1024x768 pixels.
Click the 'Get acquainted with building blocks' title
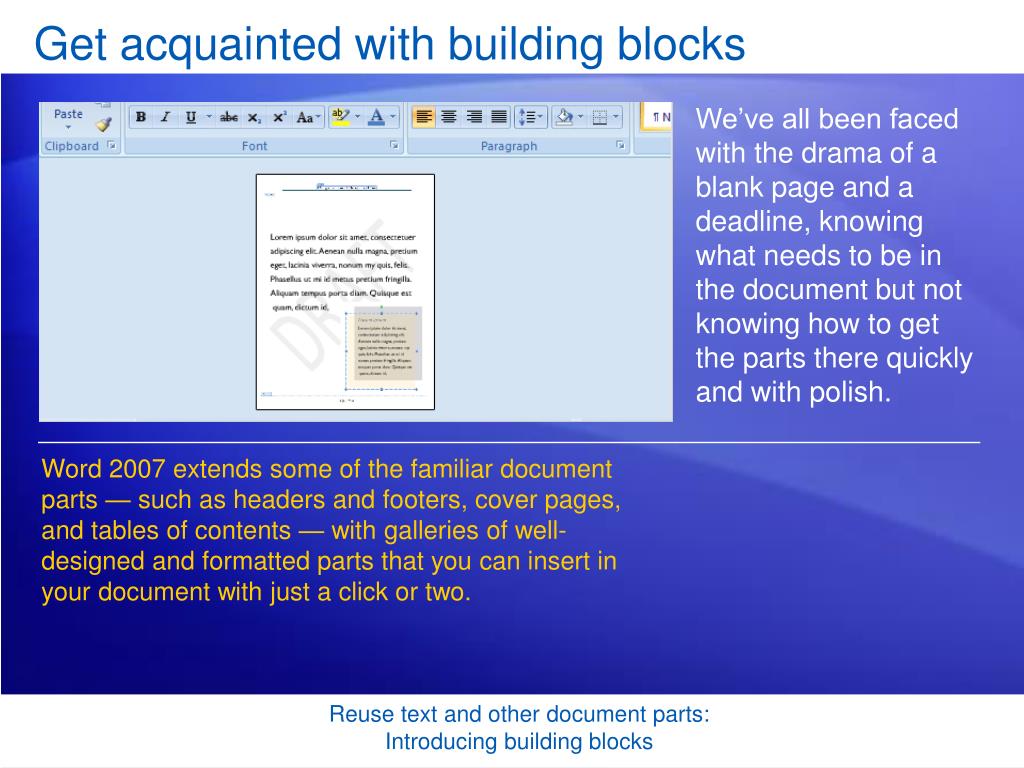point(390,44)
